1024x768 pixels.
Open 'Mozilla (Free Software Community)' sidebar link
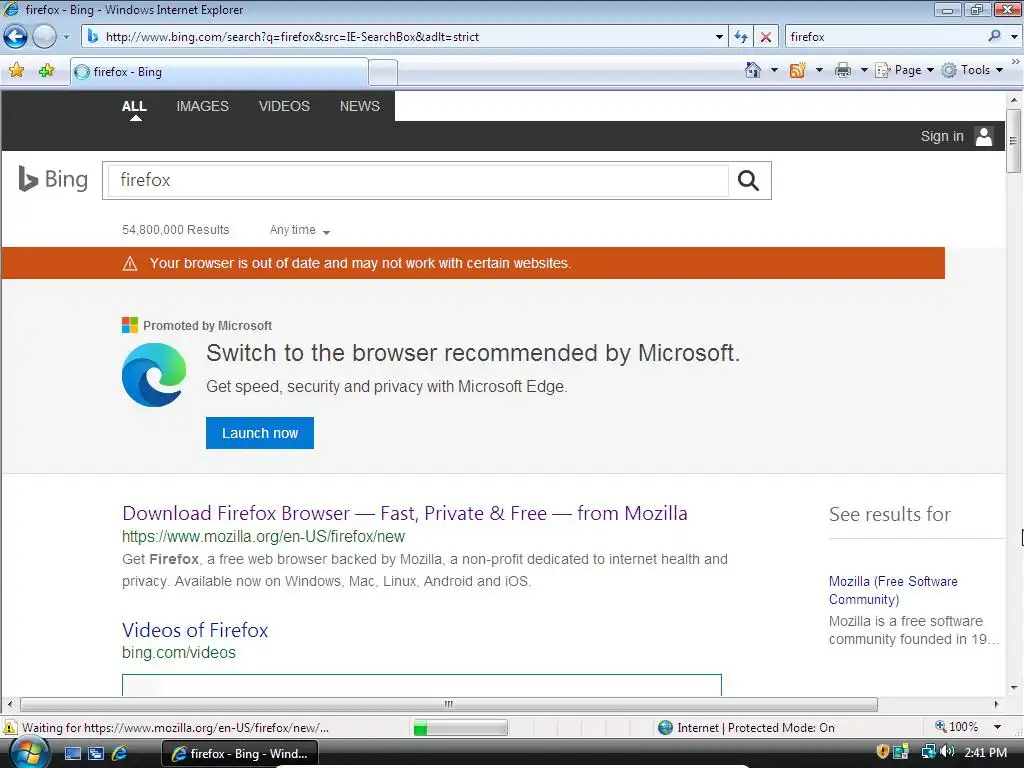893,590
